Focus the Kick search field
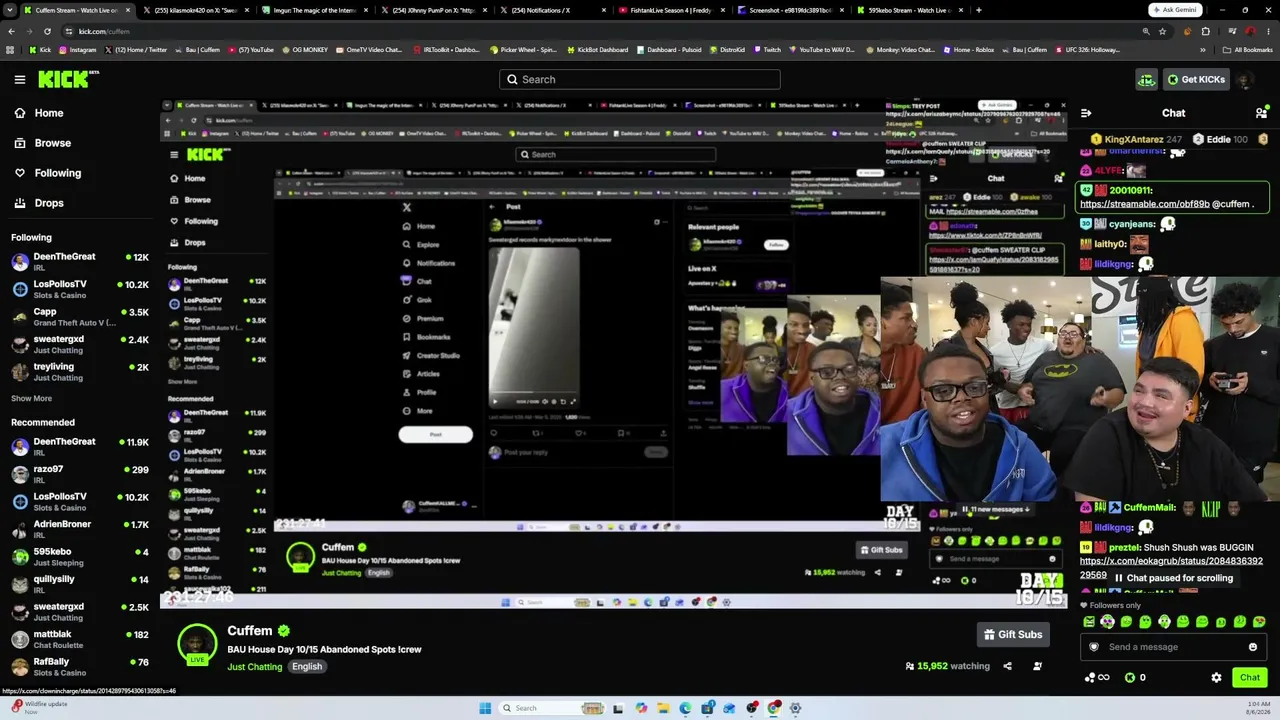The height and width of the screenshot is (720, 1280). tap(640, 79)
